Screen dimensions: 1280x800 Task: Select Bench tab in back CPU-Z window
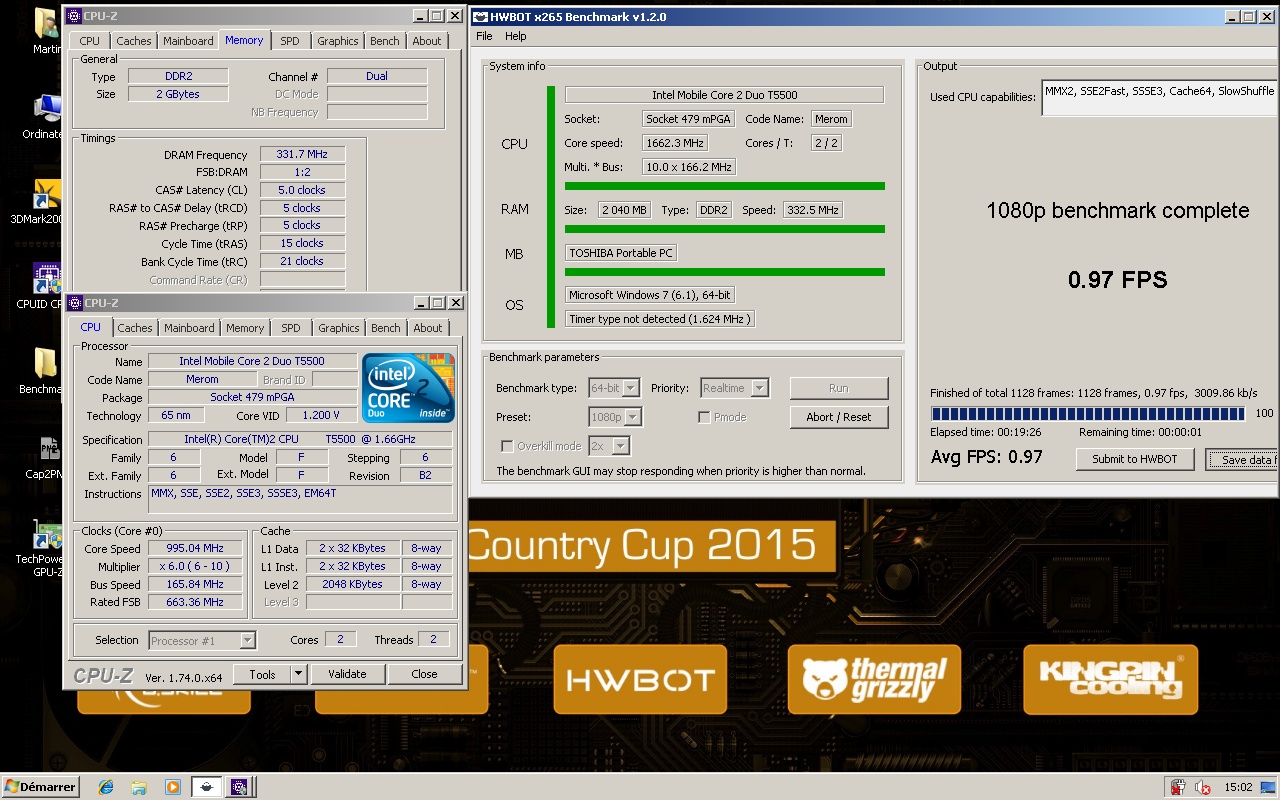tap(385, 41)
